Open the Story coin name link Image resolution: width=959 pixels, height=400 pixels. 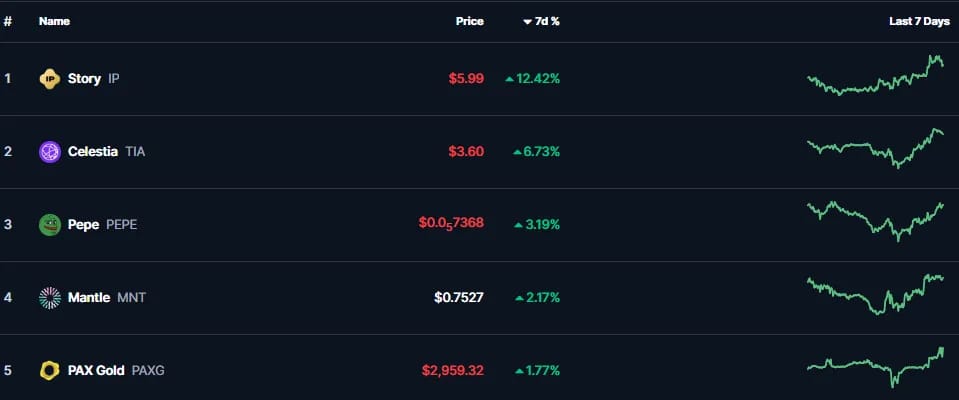pyautogui.click(x=84, y=79)
